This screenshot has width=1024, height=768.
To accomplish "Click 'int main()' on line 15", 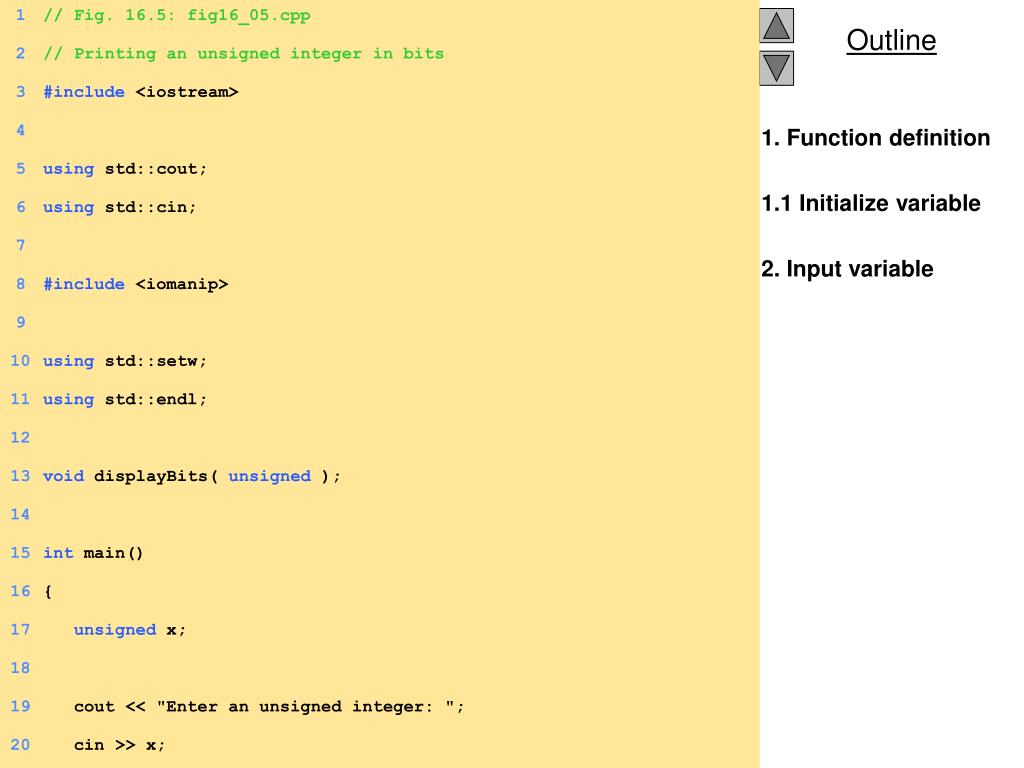I will pyautogui.click(x=93, y=553).
